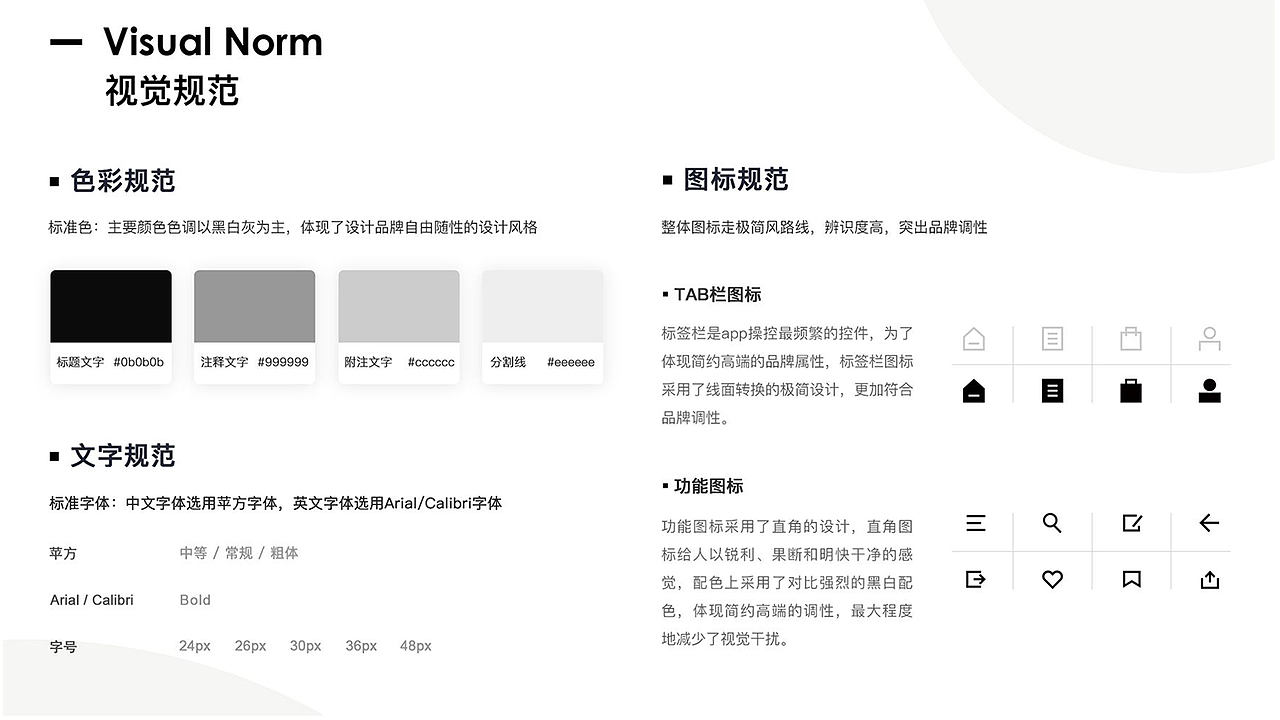Click the #eeeeee hex code text
This screenshot has width=1280, height=720.
571,362
